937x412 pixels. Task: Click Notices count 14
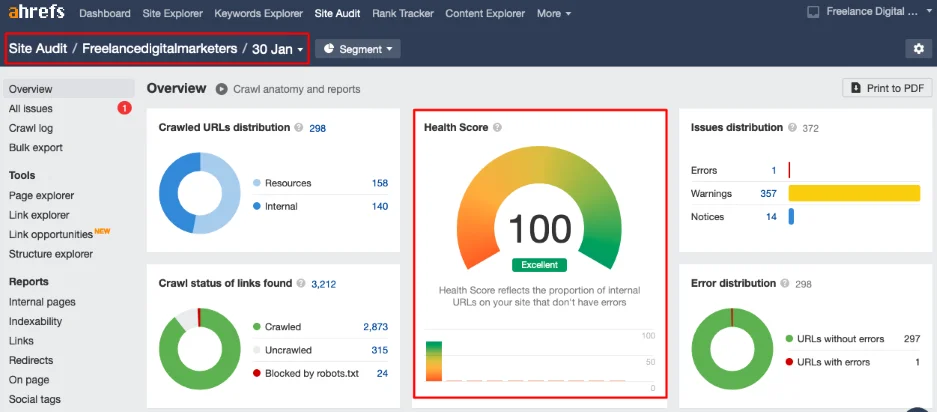pyautogui.click(x=771, y=217)
